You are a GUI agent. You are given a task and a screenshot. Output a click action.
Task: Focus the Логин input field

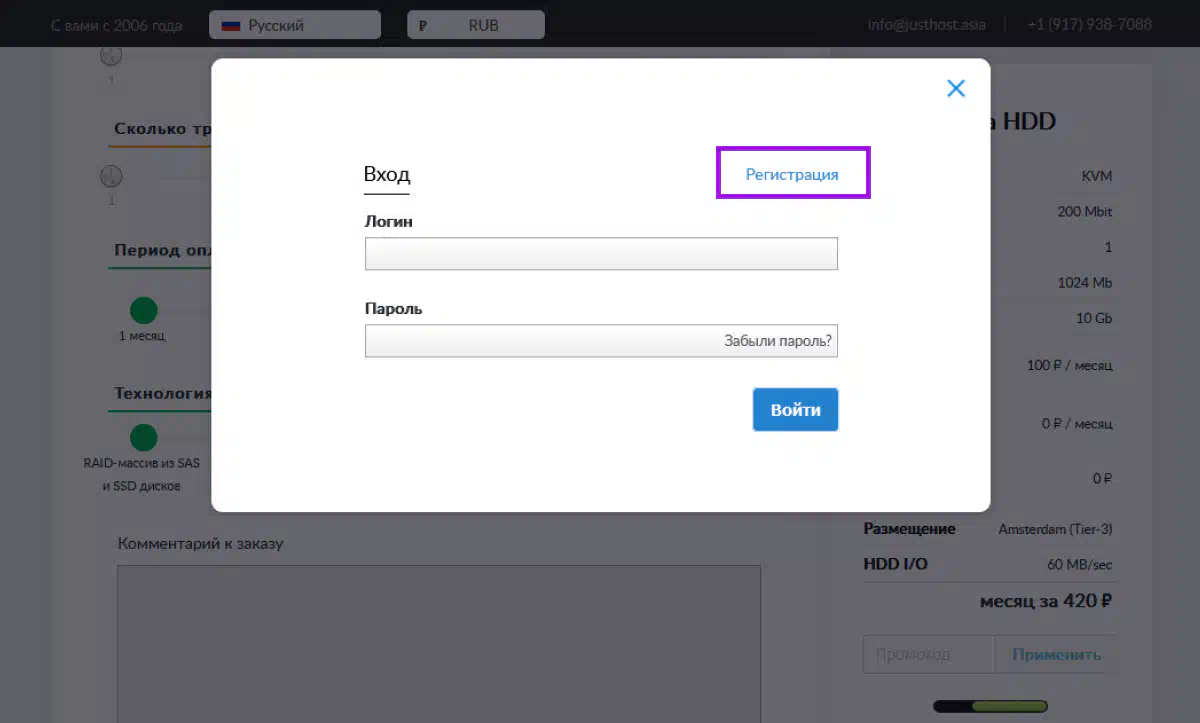click(x=601, y=254)
